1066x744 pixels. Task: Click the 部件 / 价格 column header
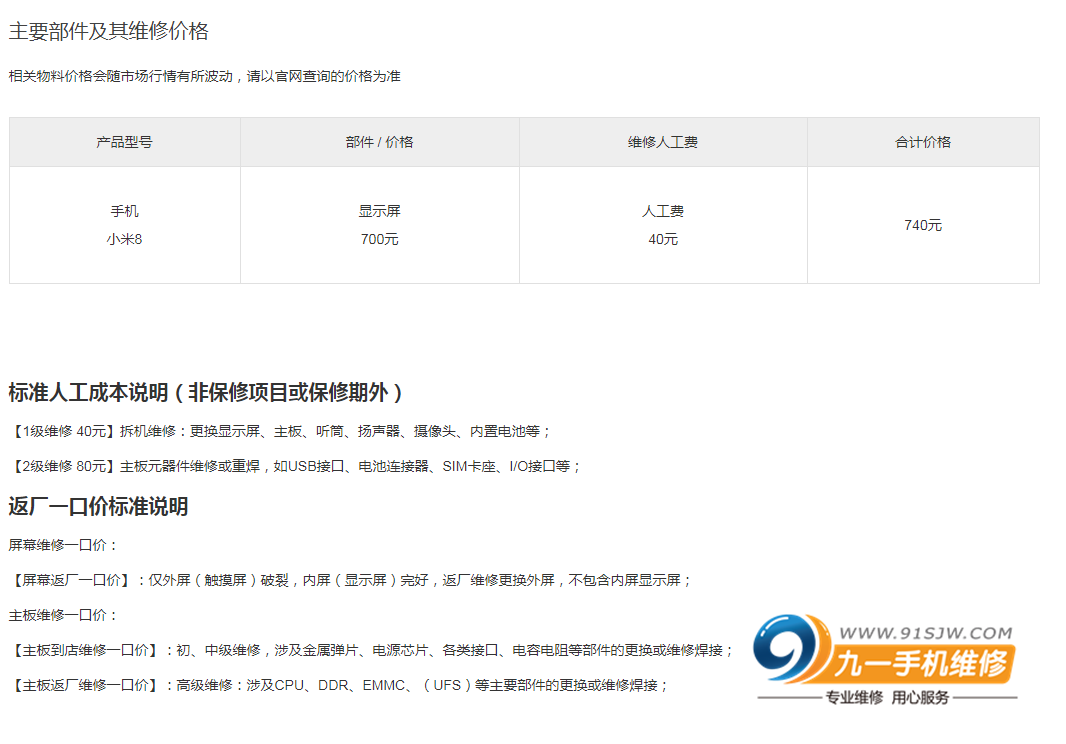coord(379,142)
